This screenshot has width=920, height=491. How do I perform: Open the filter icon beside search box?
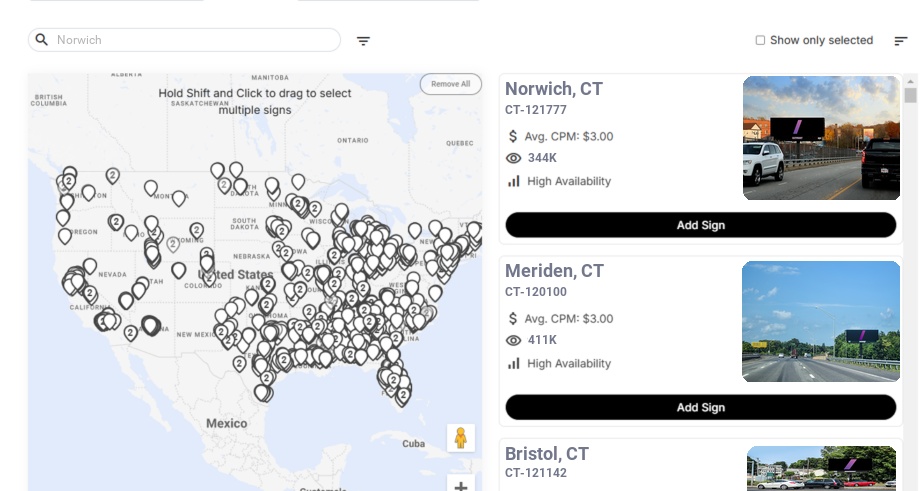point(364,41)
